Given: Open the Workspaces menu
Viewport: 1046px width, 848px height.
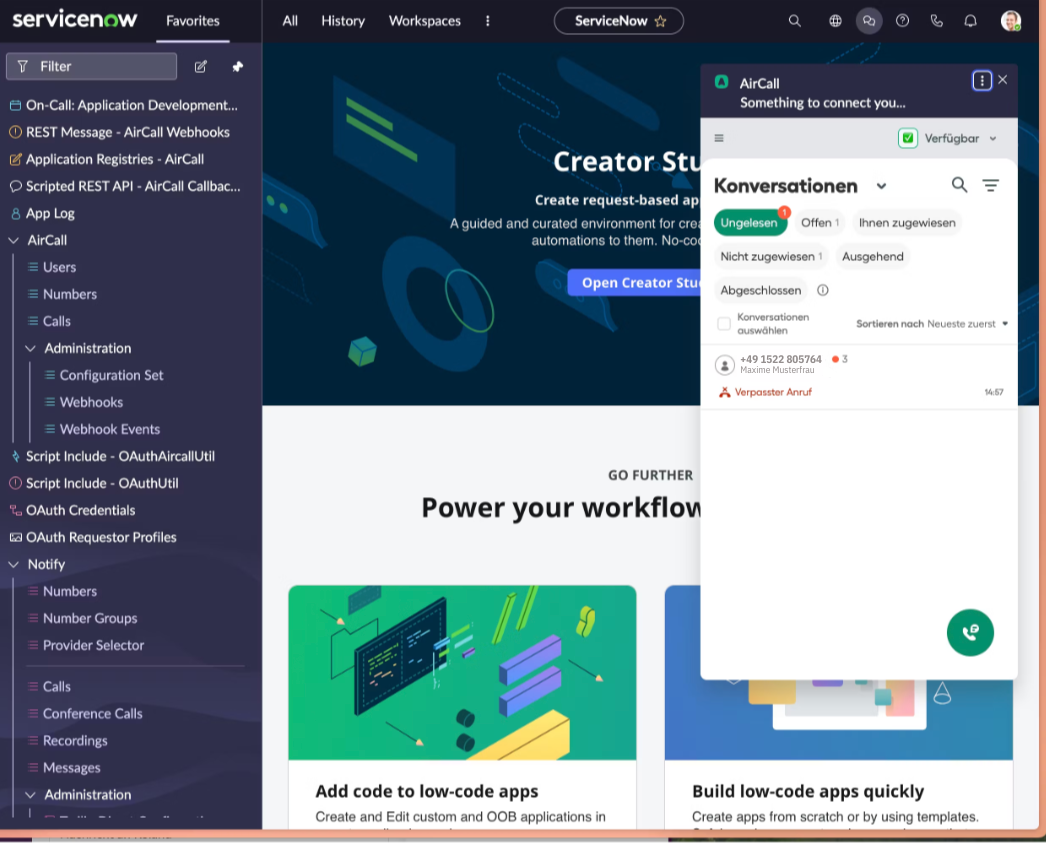Looking at the screenshot, I should pos(424,21).
